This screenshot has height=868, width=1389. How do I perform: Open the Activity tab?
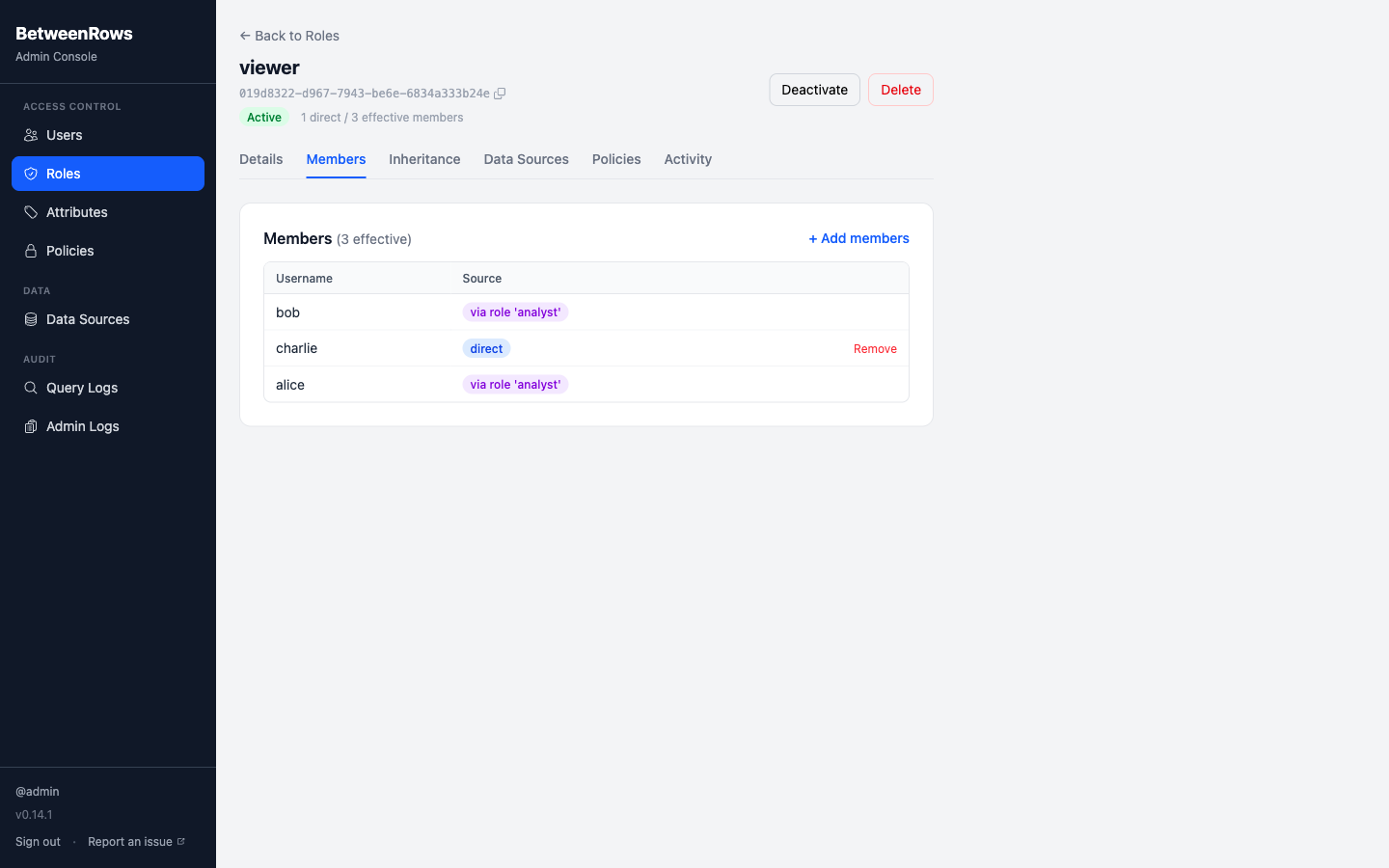click(687, 159)
